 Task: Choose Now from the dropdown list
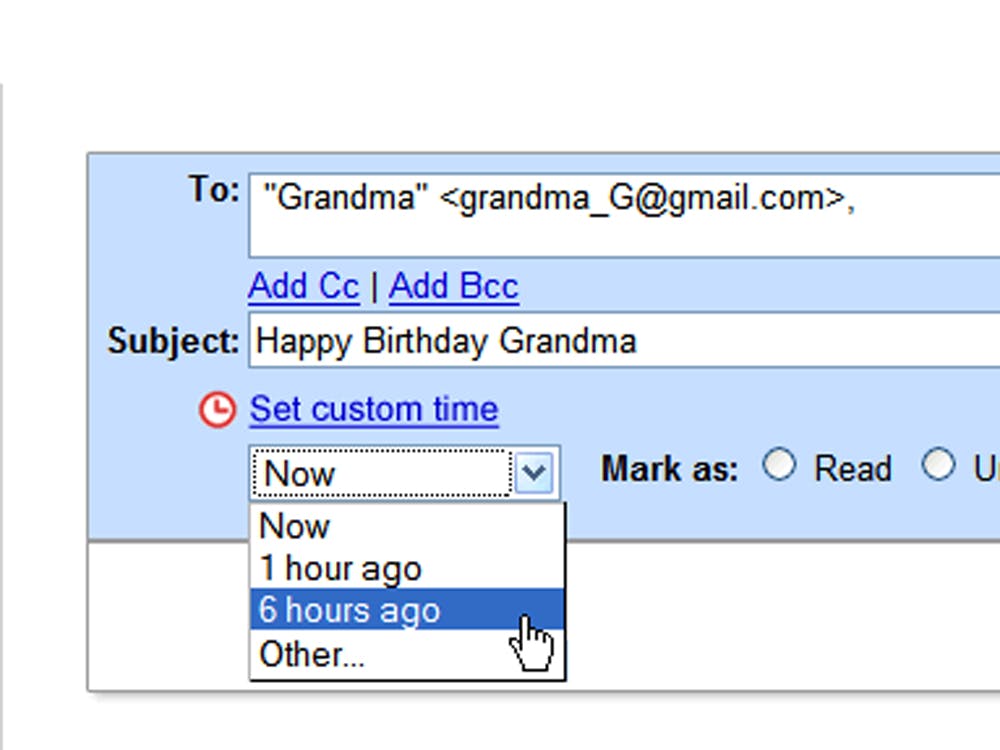click(407, 526)
